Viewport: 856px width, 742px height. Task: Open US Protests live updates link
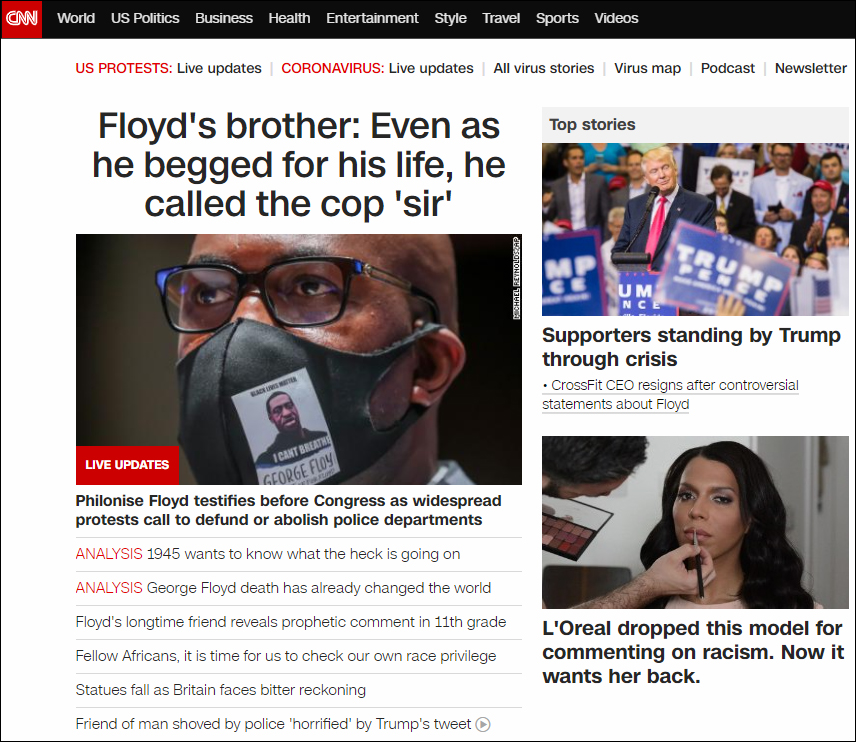click(x=168, y=68)
